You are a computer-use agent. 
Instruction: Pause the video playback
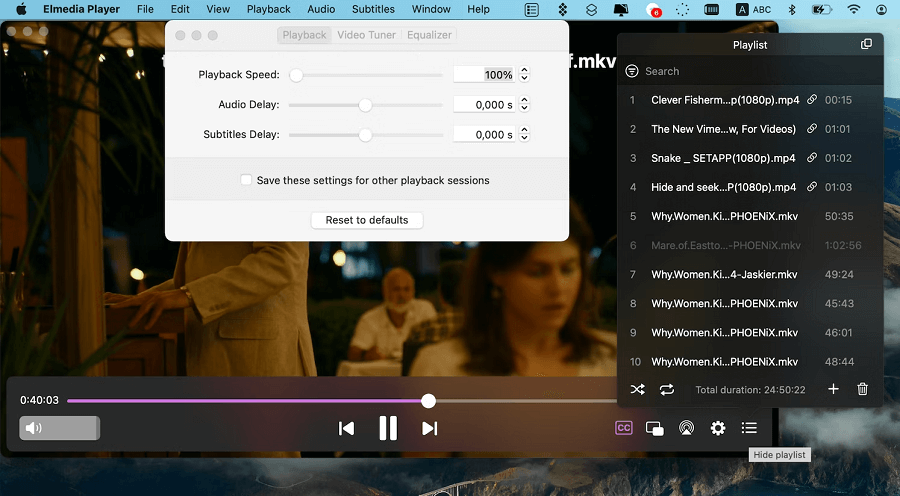[x=388, y=428]
